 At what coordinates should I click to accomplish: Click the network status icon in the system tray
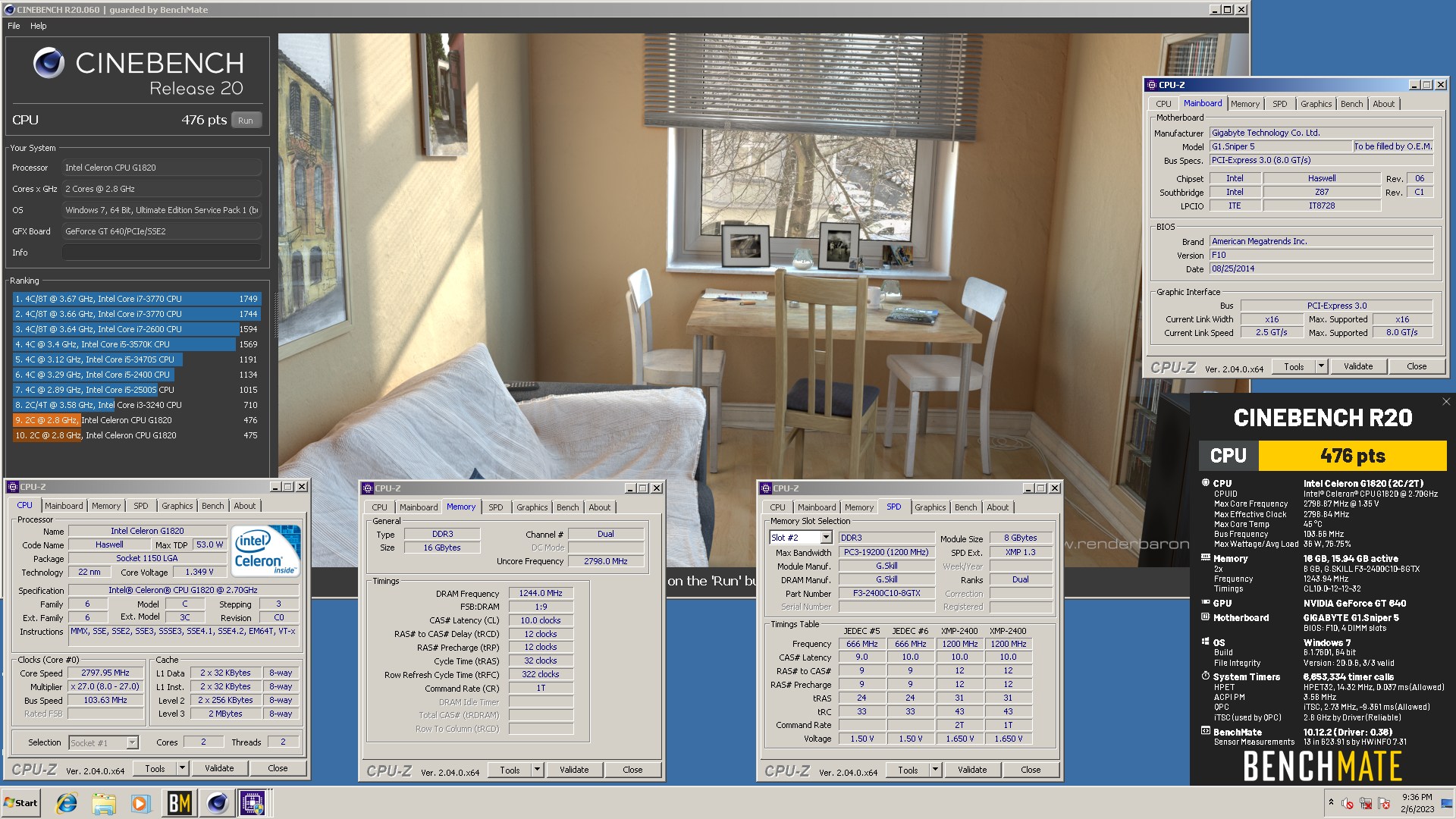click(x=1366, y=804)
